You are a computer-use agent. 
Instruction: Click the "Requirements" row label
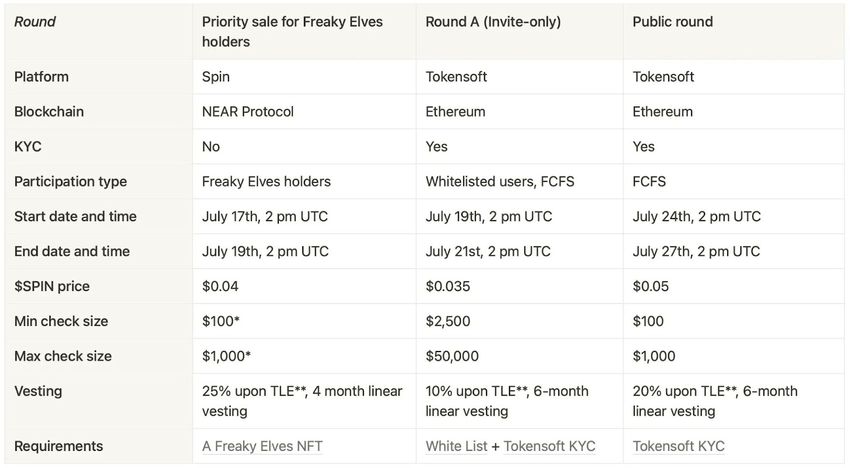[58, 446]
